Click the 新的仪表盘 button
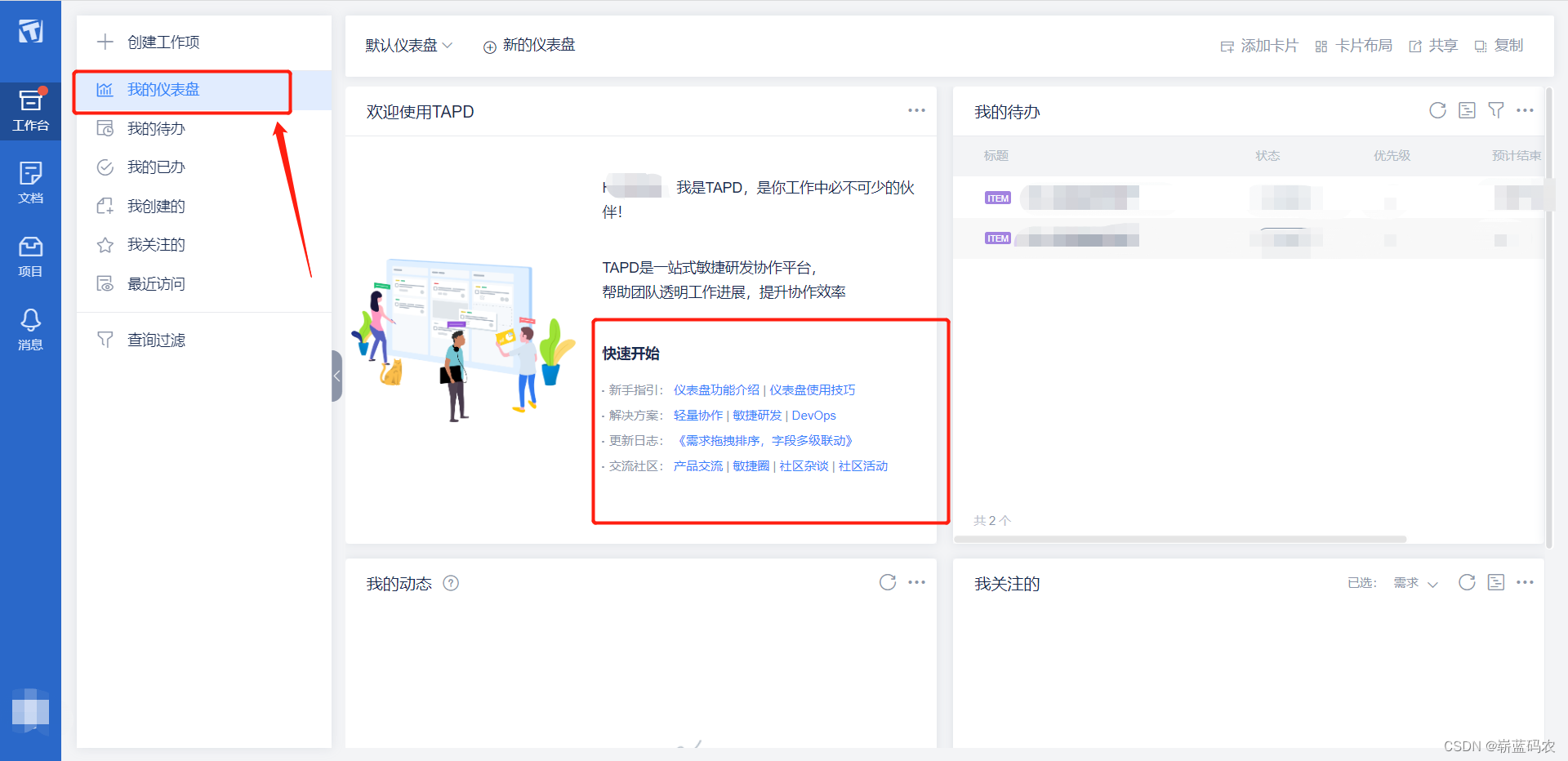 [x=528, y=46]
